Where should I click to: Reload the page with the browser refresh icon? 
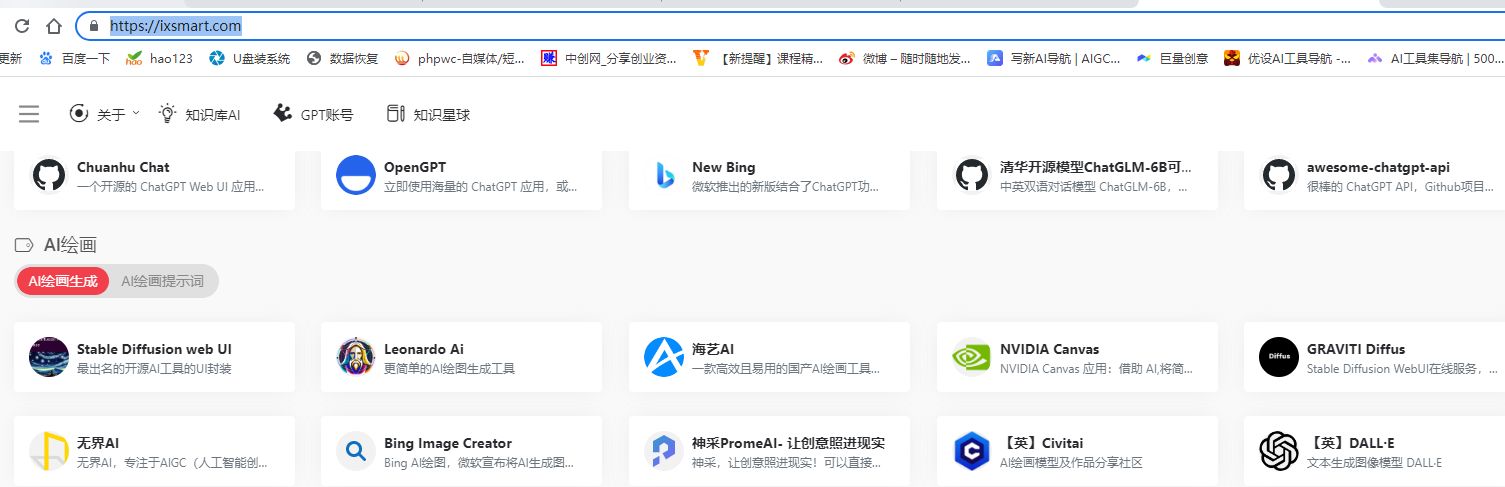(x=22, y=26)
